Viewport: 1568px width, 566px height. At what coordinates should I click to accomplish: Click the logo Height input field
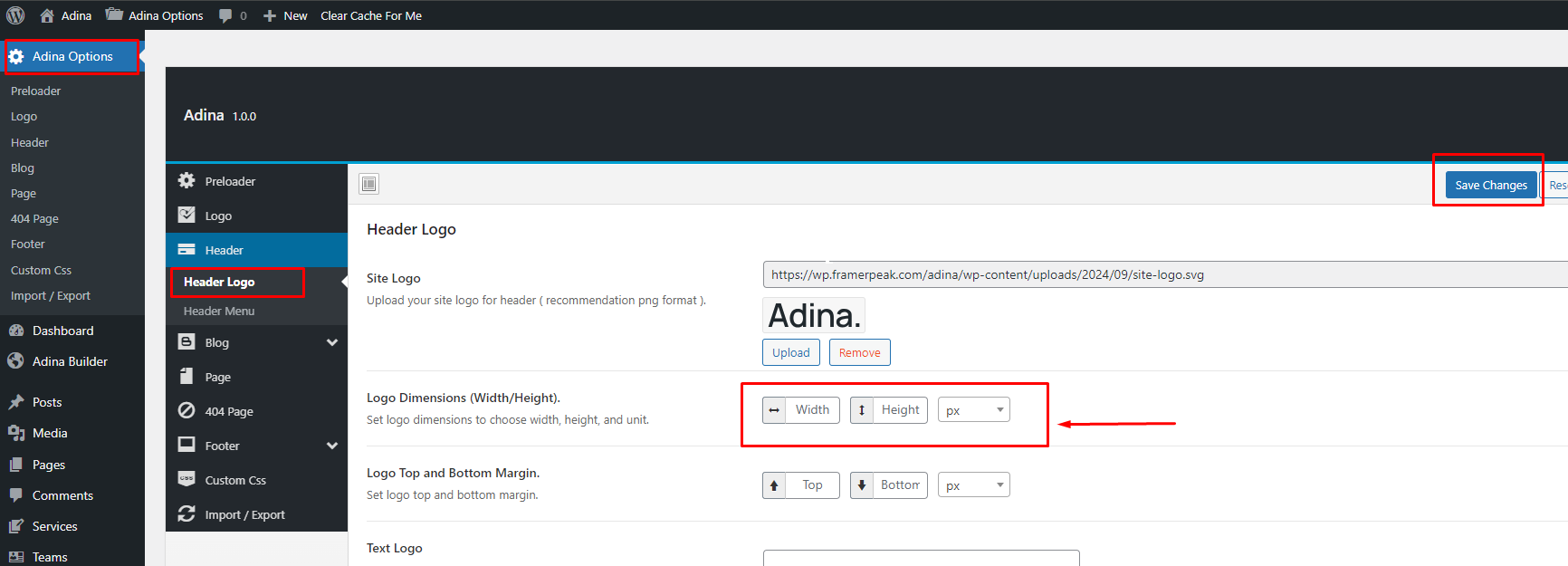(x=900, y=409)
